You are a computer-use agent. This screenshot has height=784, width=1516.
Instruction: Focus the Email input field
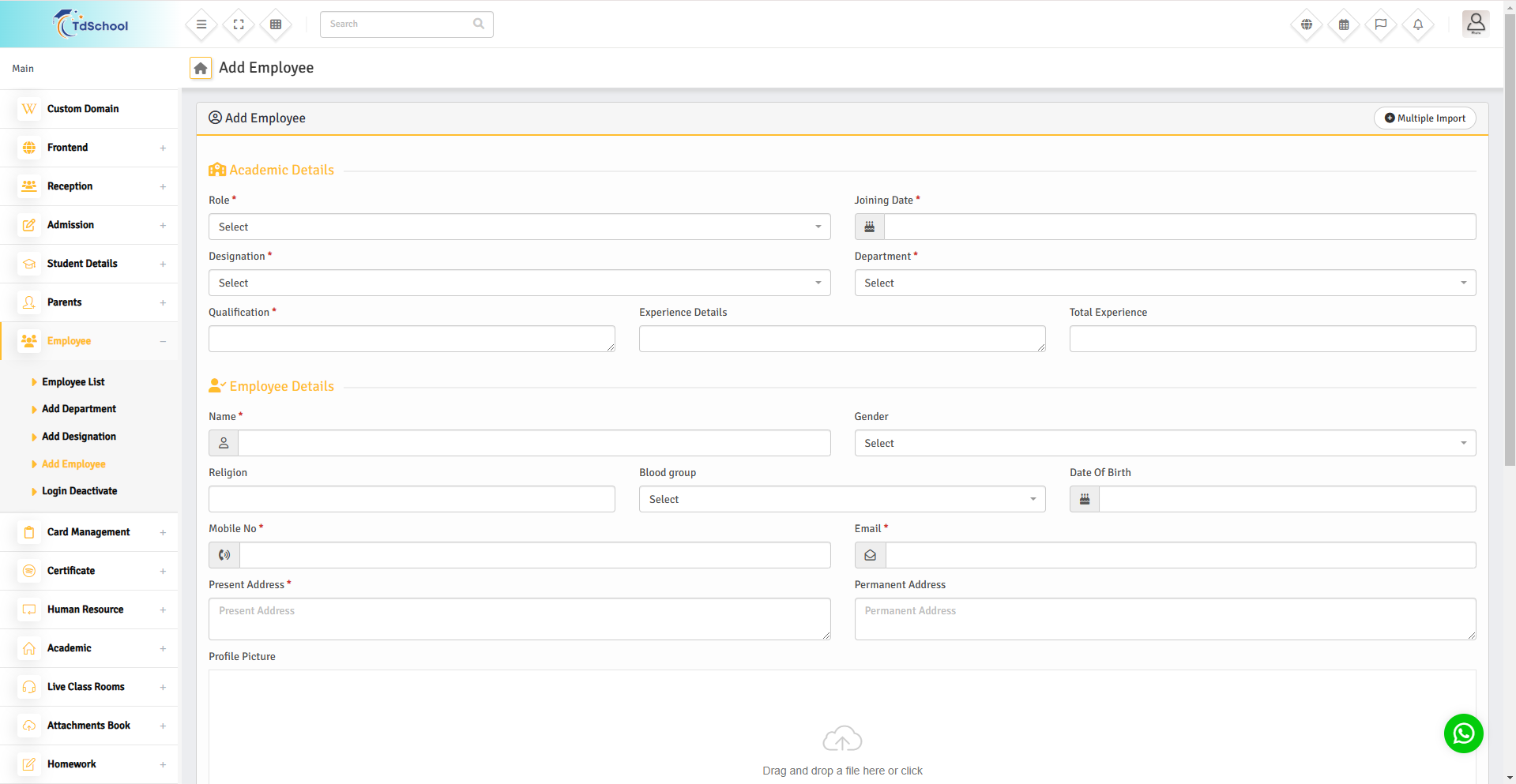click(x=1180, y=556)
